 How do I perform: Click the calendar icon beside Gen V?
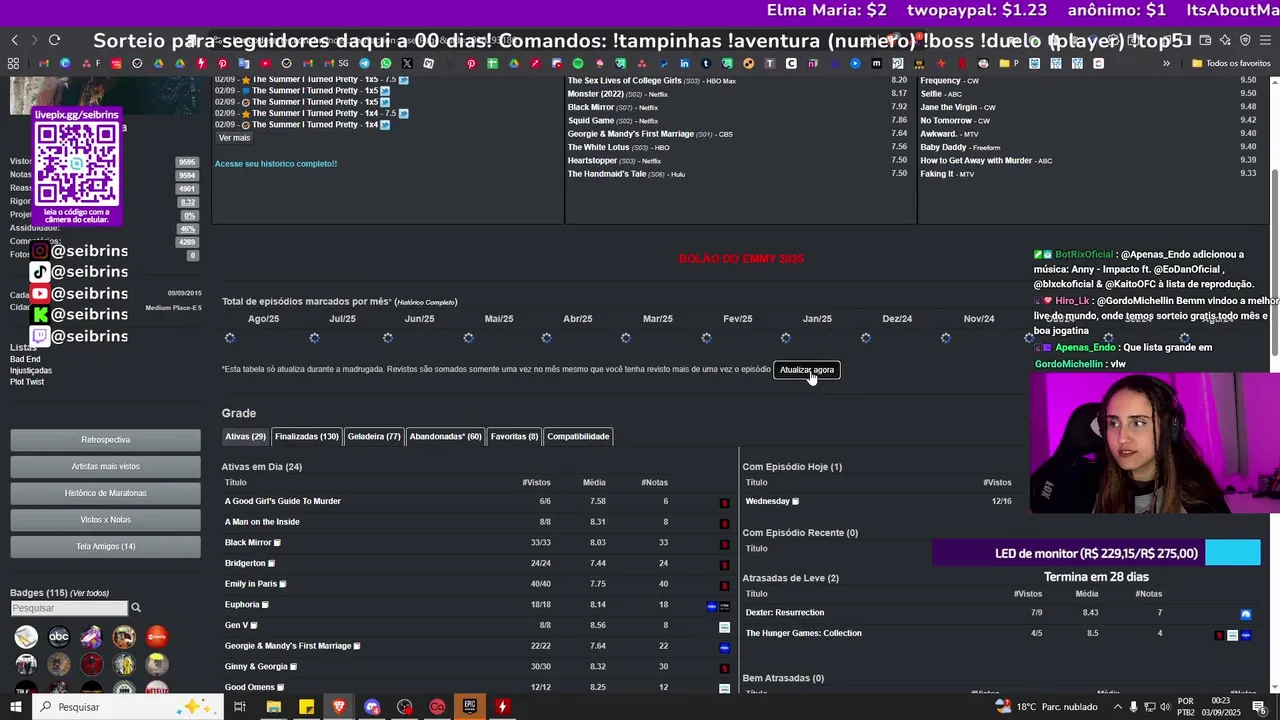(x=254, y=625)
